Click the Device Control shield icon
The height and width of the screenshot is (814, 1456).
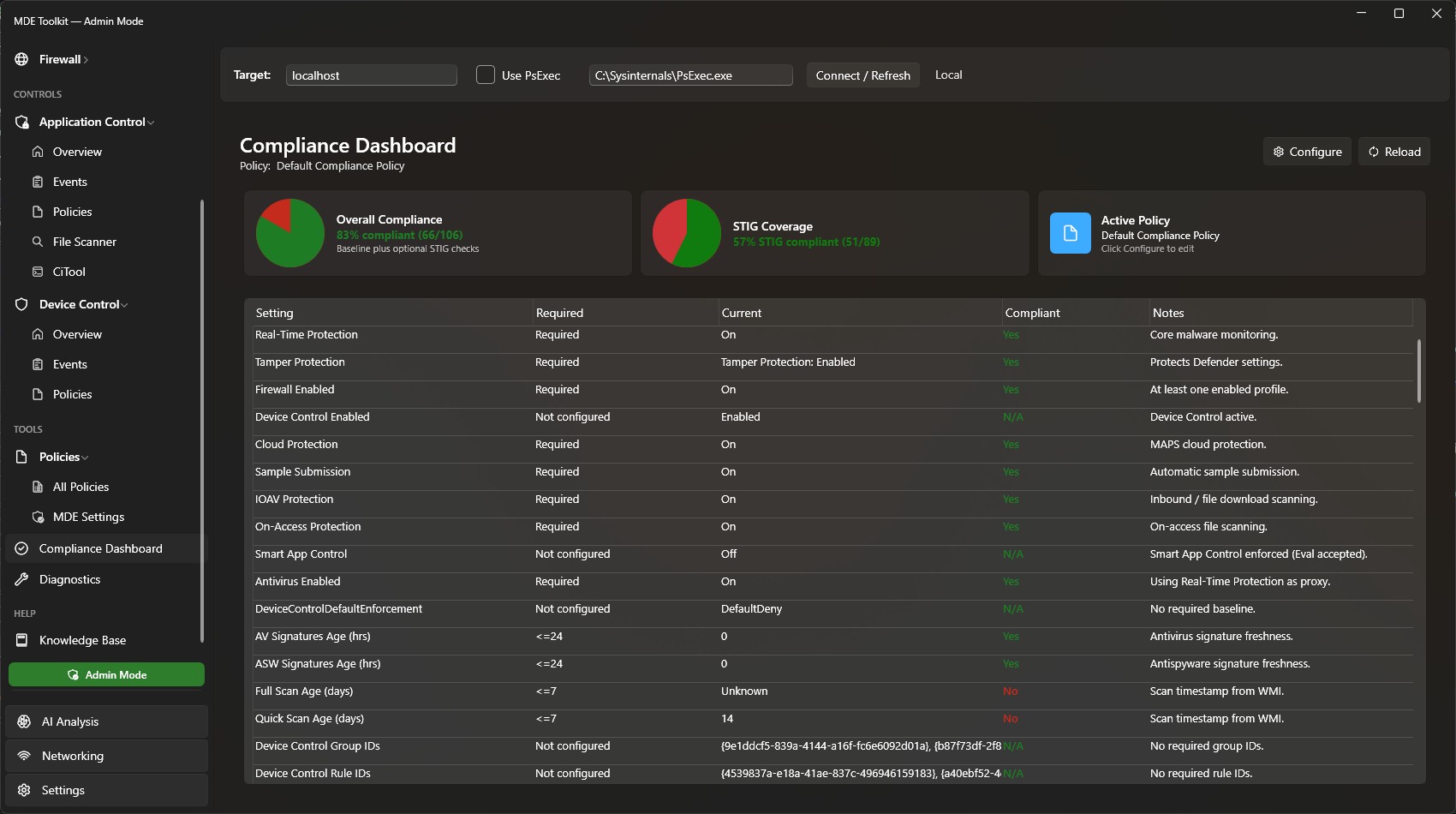[21, 304]
